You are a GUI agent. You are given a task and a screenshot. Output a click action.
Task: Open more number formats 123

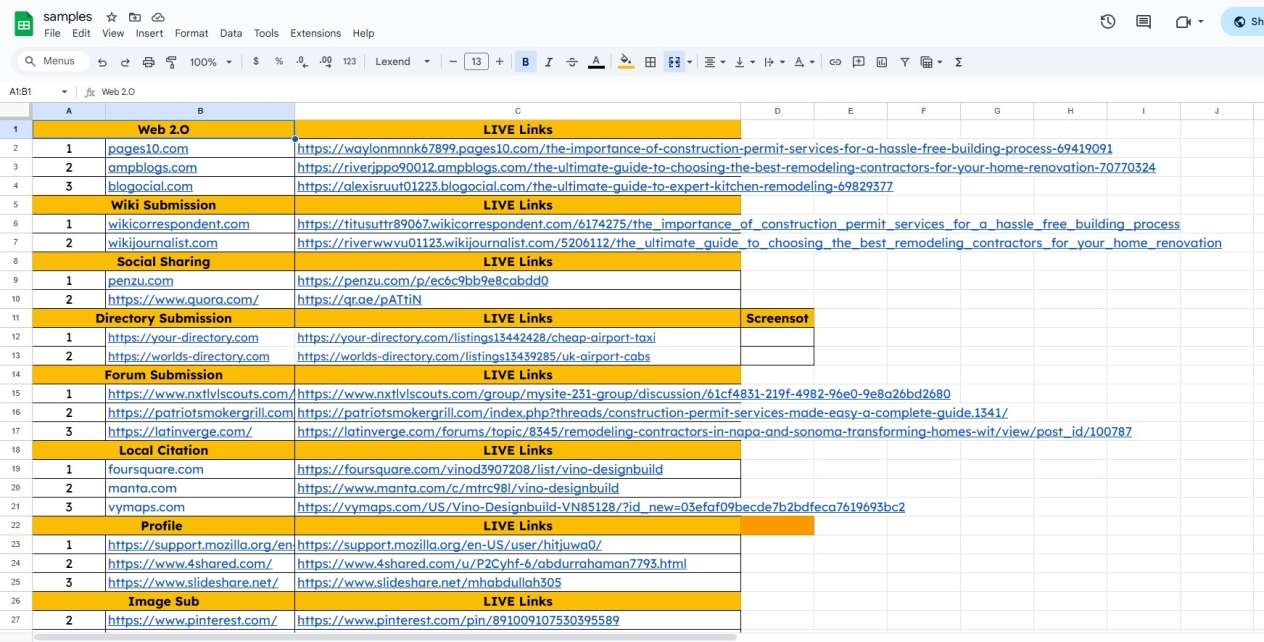pos(349,61)
